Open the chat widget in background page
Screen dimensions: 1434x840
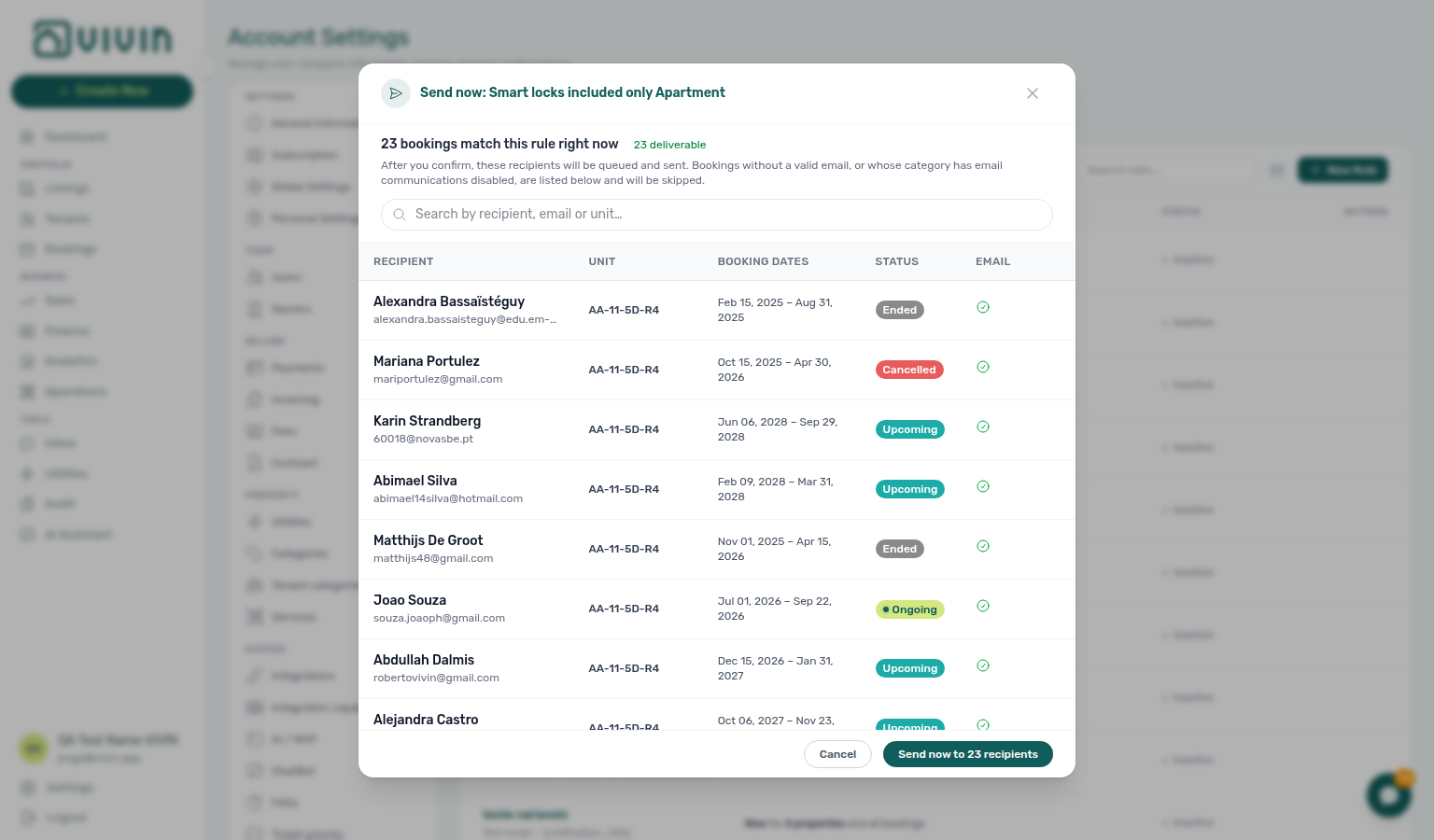[1389, 795]
